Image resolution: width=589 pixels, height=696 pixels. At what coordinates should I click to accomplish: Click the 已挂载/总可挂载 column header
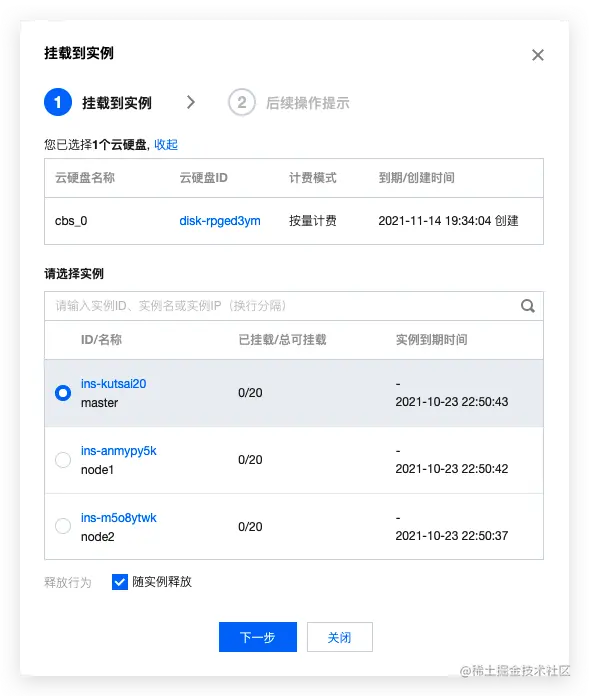282,340
